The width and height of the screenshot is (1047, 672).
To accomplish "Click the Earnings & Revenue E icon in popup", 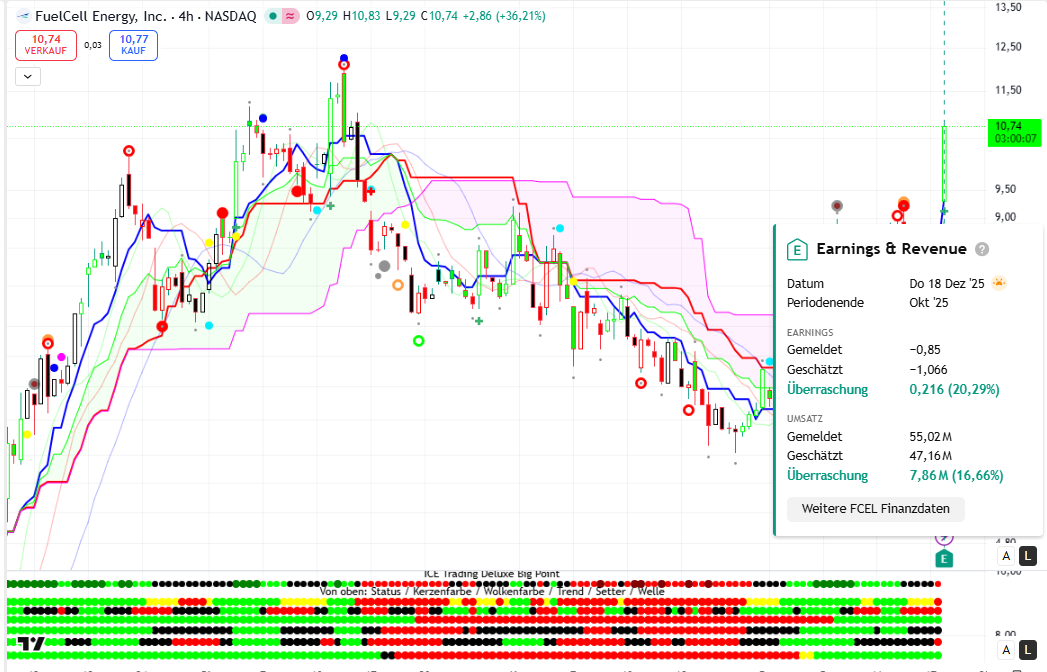I will click(797, 249).
